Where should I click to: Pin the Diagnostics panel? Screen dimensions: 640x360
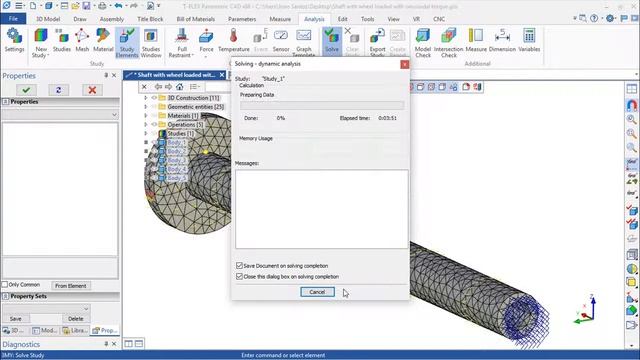[106, 344]
